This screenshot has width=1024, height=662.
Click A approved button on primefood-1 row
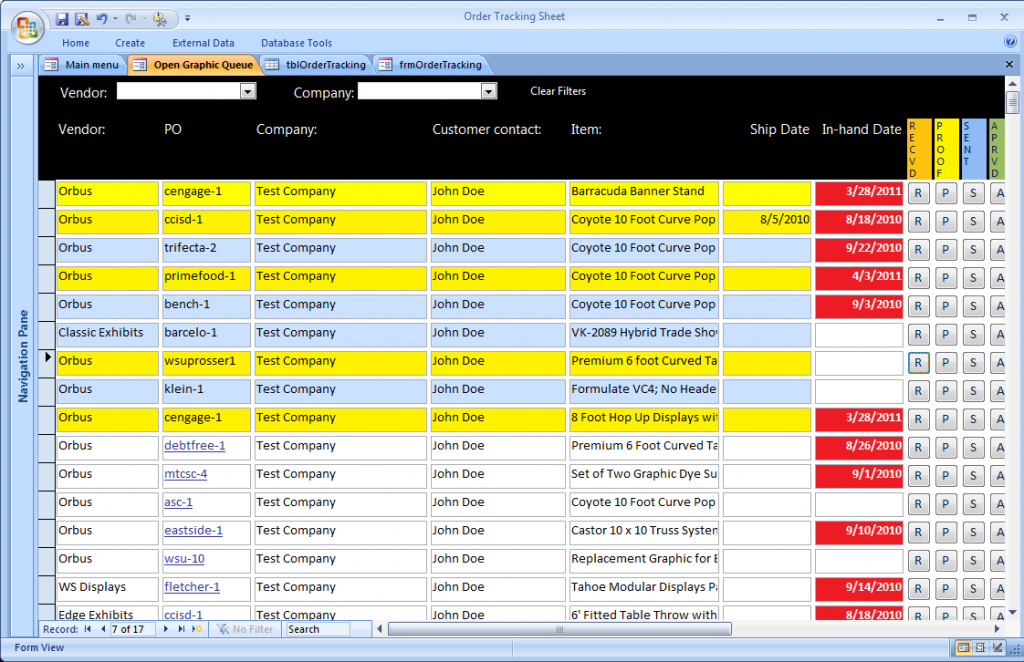click(998, 278)
